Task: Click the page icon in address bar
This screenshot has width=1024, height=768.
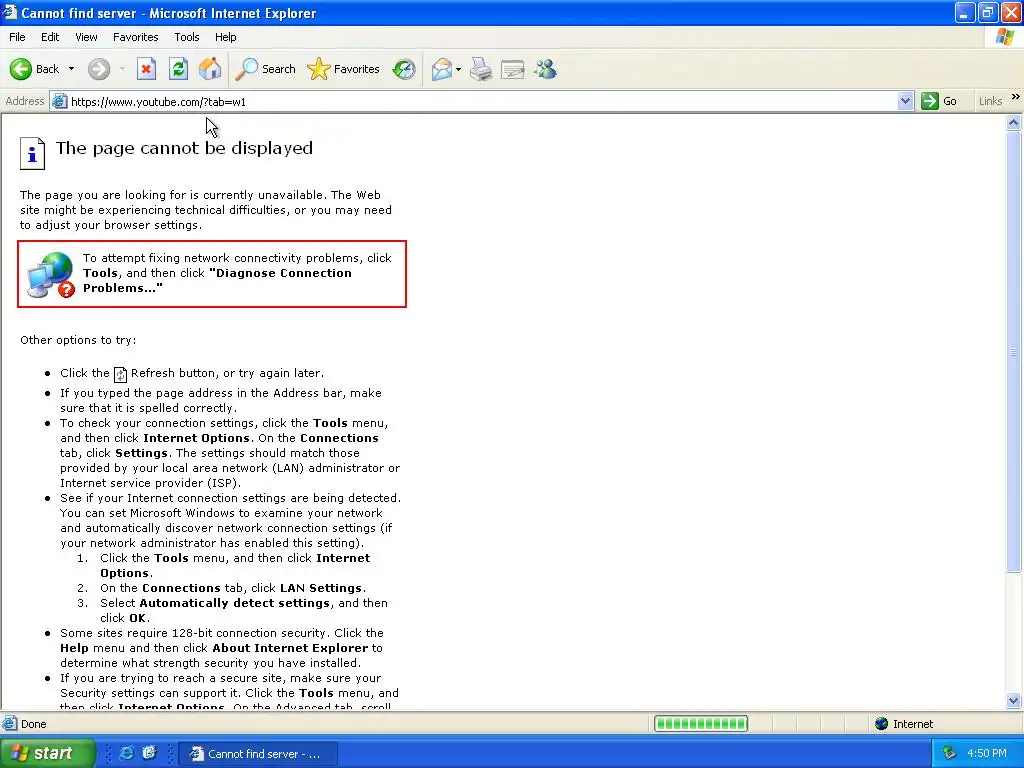Action: [x=59, y=101]
